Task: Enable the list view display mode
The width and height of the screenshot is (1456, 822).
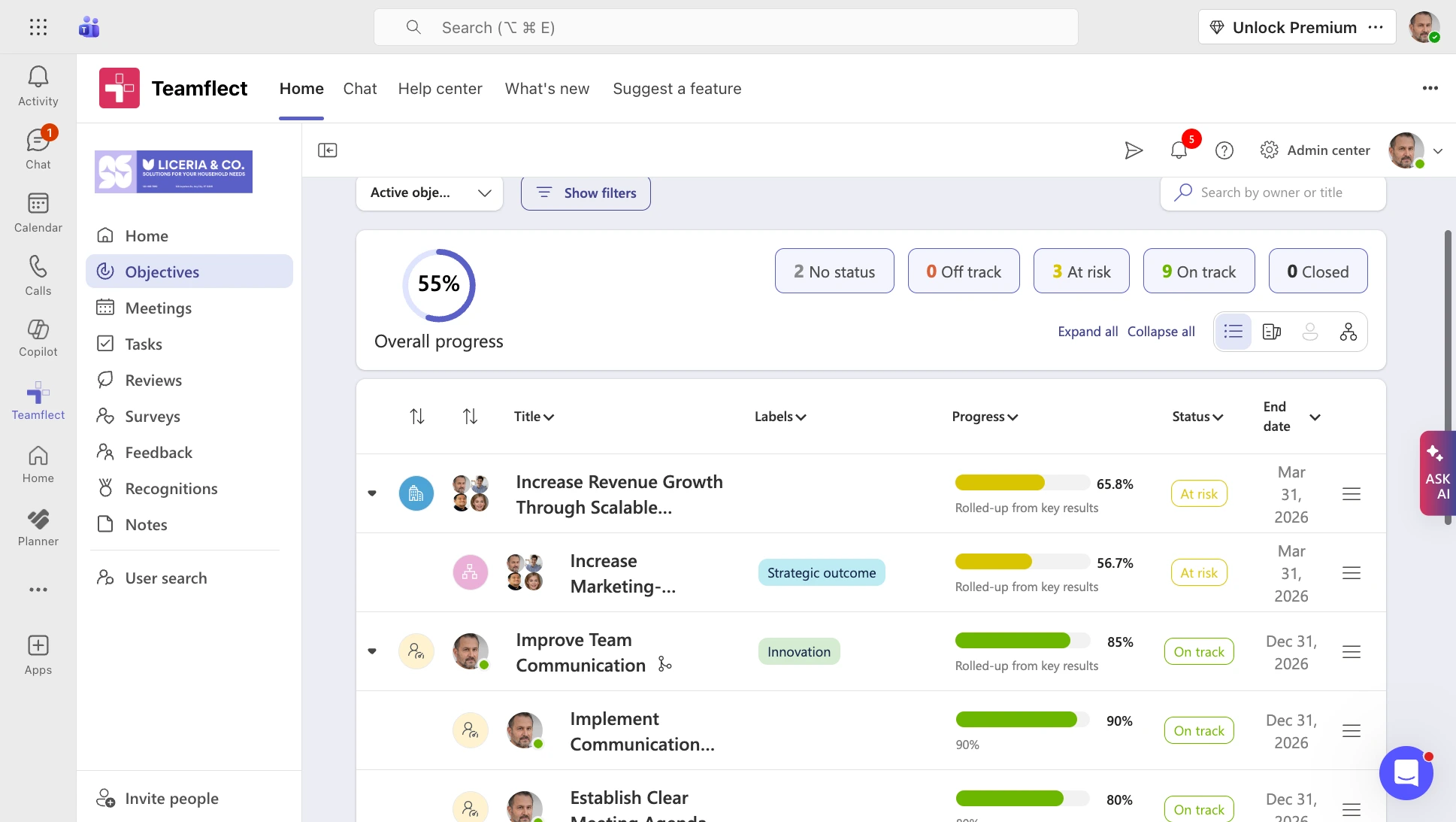Action: (x=1232, y=331)
